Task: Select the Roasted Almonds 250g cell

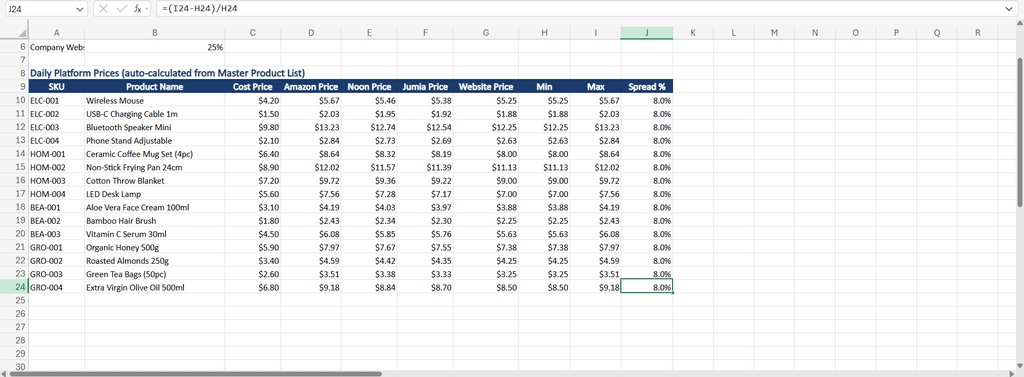Action: [155, 260]
